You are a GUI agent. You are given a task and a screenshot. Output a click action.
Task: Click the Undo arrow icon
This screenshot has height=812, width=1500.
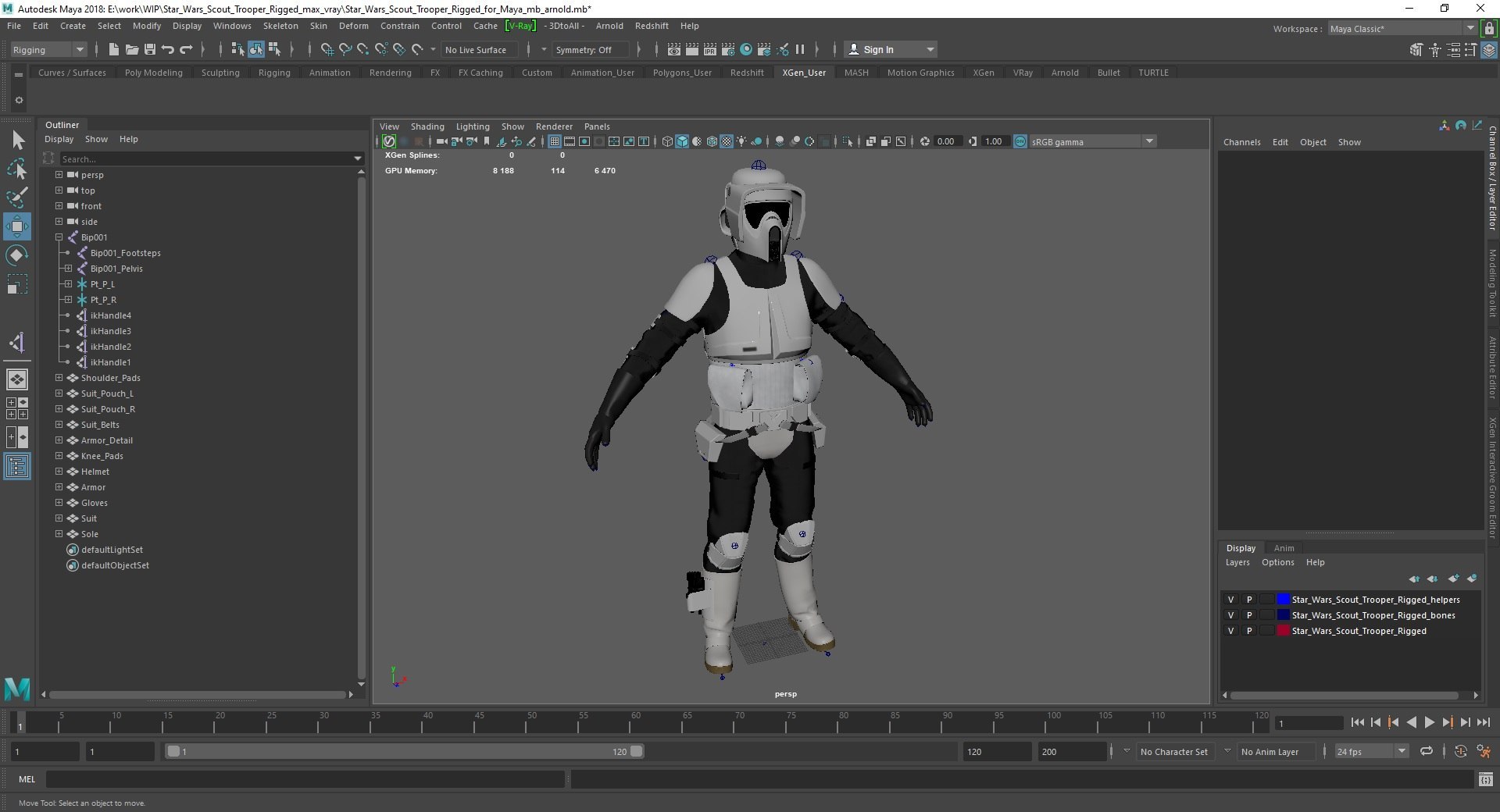click(167, 49)
